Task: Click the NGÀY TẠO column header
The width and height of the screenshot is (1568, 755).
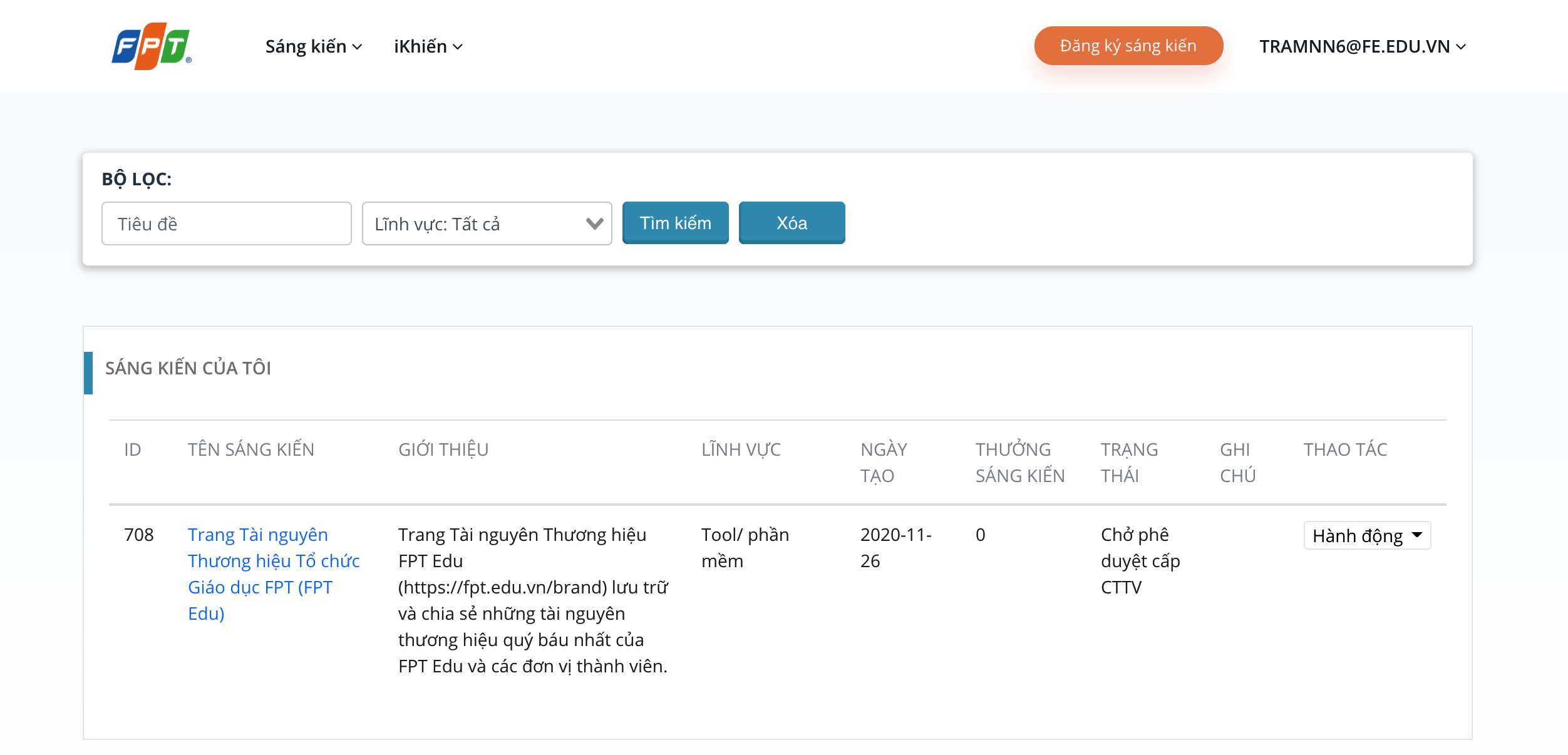Action: (x=883, y=462)
